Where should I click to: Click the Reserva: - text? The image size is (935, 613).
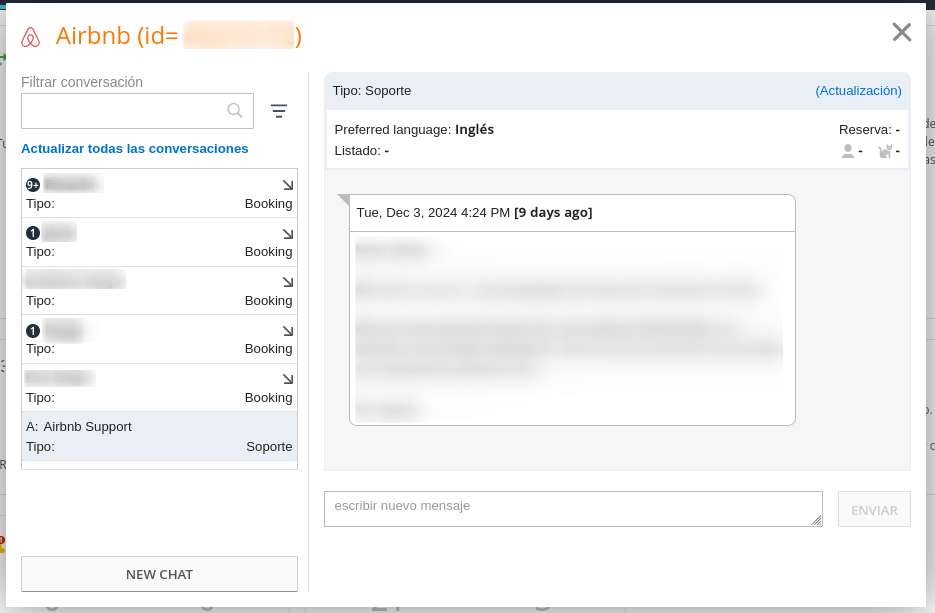[869, 130]
